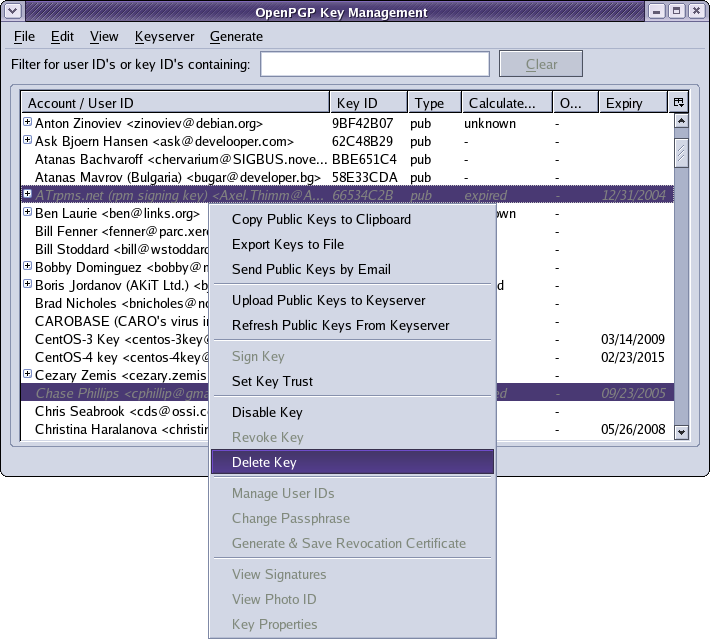Click the scrollbar down arrow

pyautogui.click(x=681, y=432)
